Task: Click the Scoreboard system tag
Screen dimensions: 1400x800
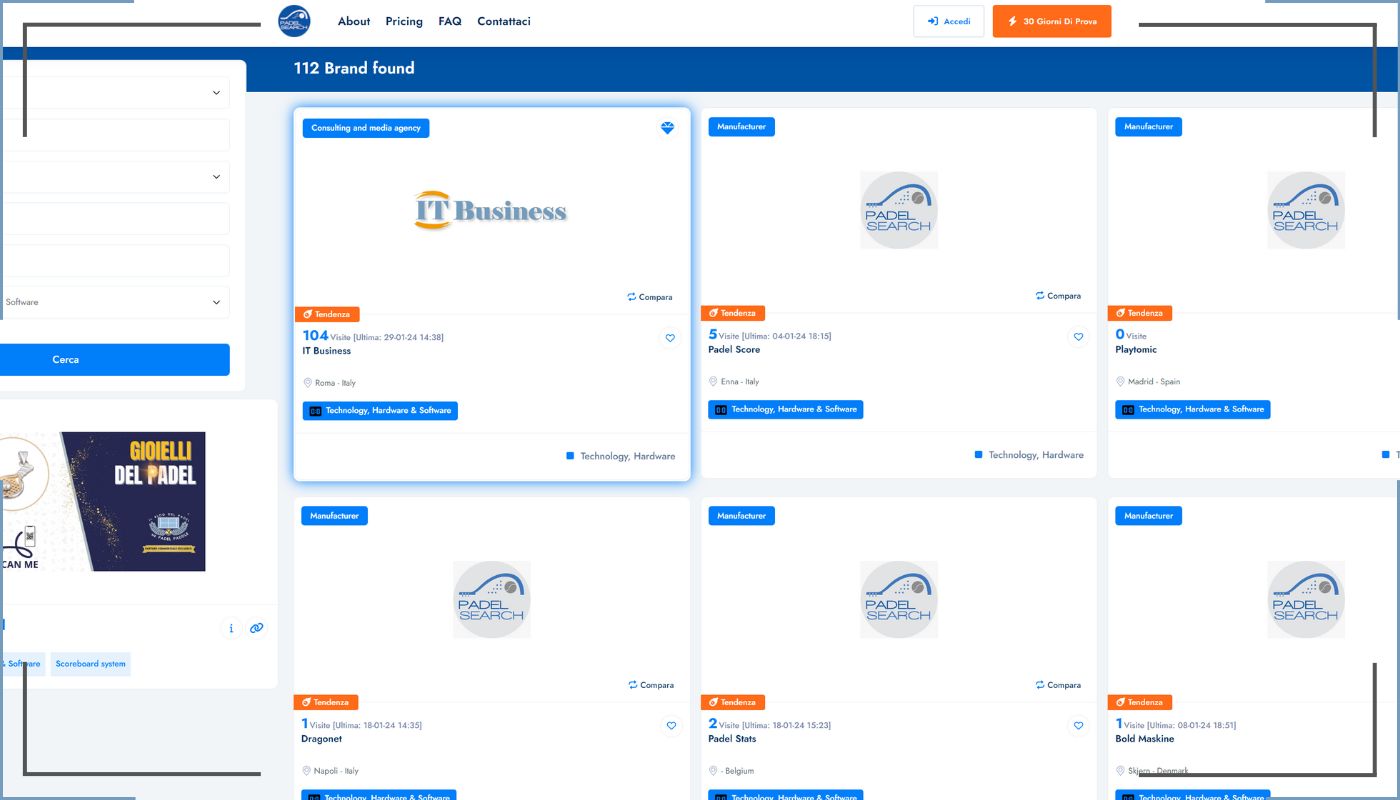Action: (x=91, y=664)
